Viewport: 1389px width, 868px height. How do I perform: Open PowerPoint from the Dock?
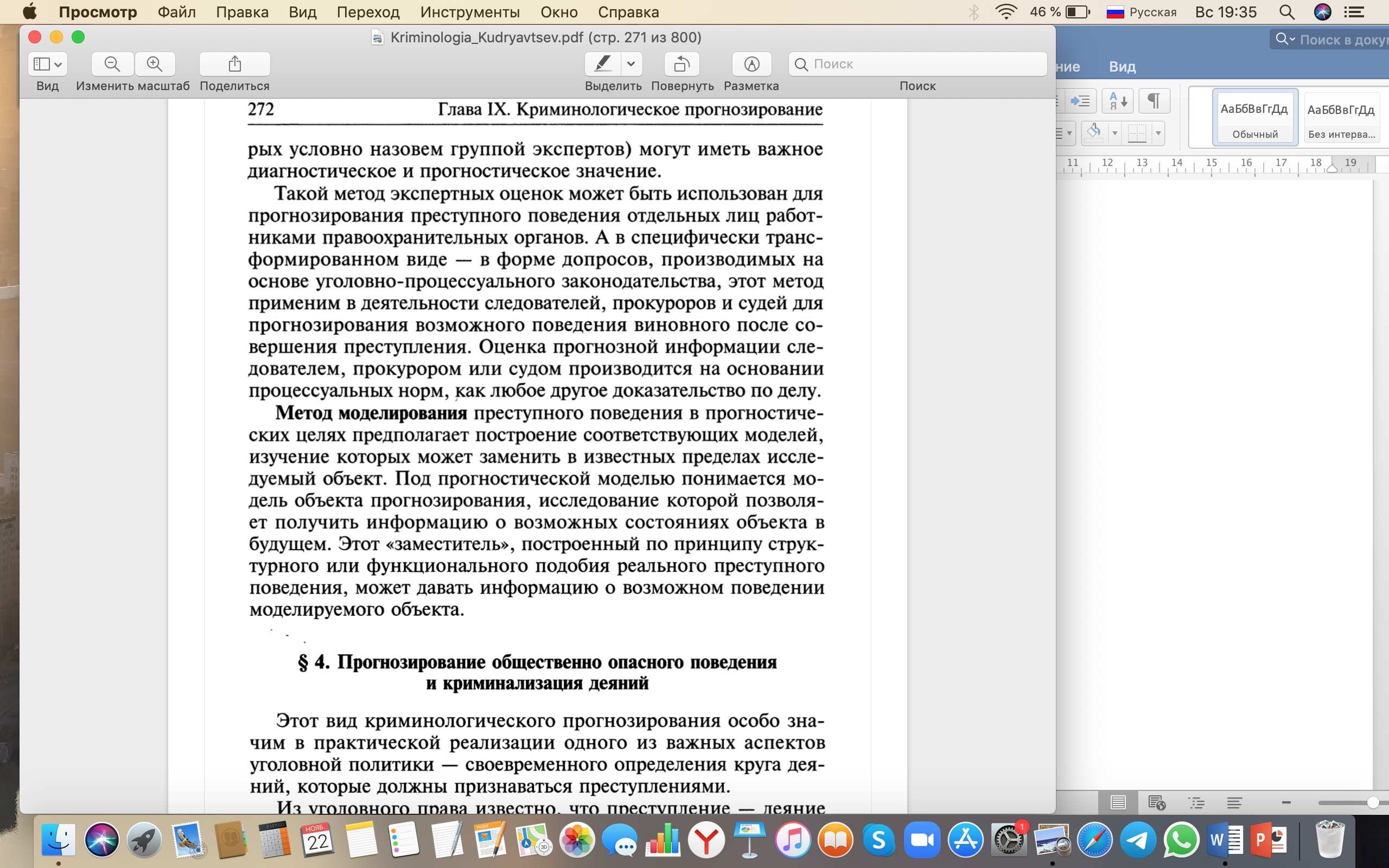[x=1269, y=840]
